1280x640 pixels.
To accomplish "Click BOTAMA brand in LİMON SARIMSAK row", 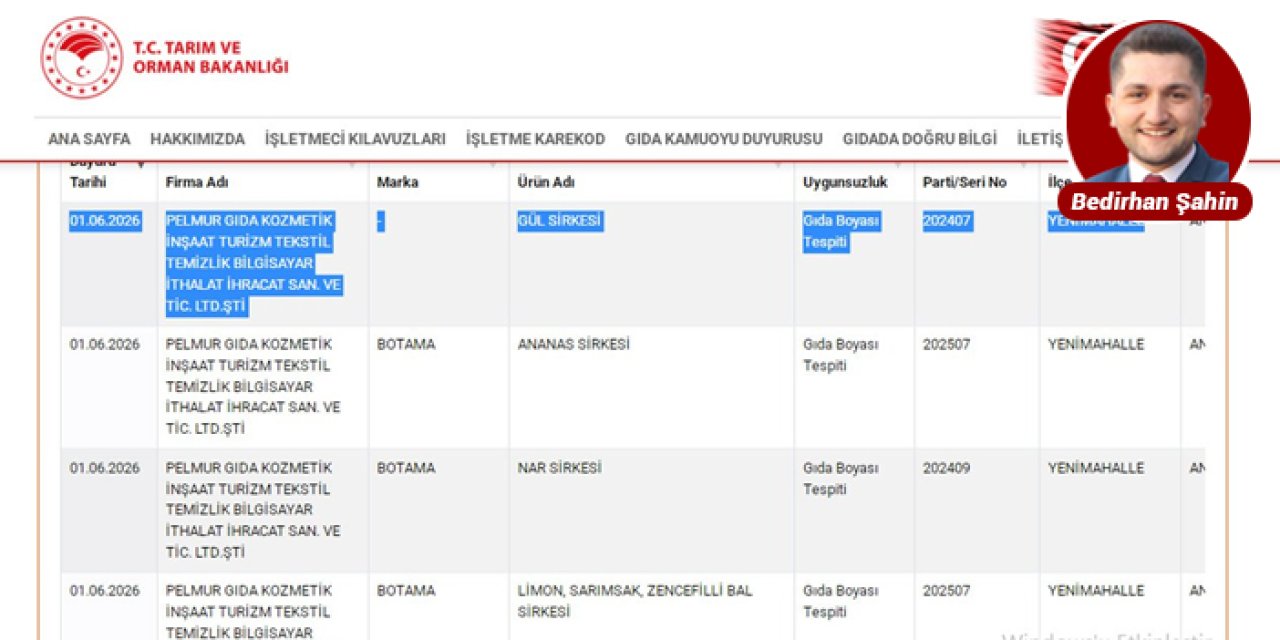I will point(406,591).
